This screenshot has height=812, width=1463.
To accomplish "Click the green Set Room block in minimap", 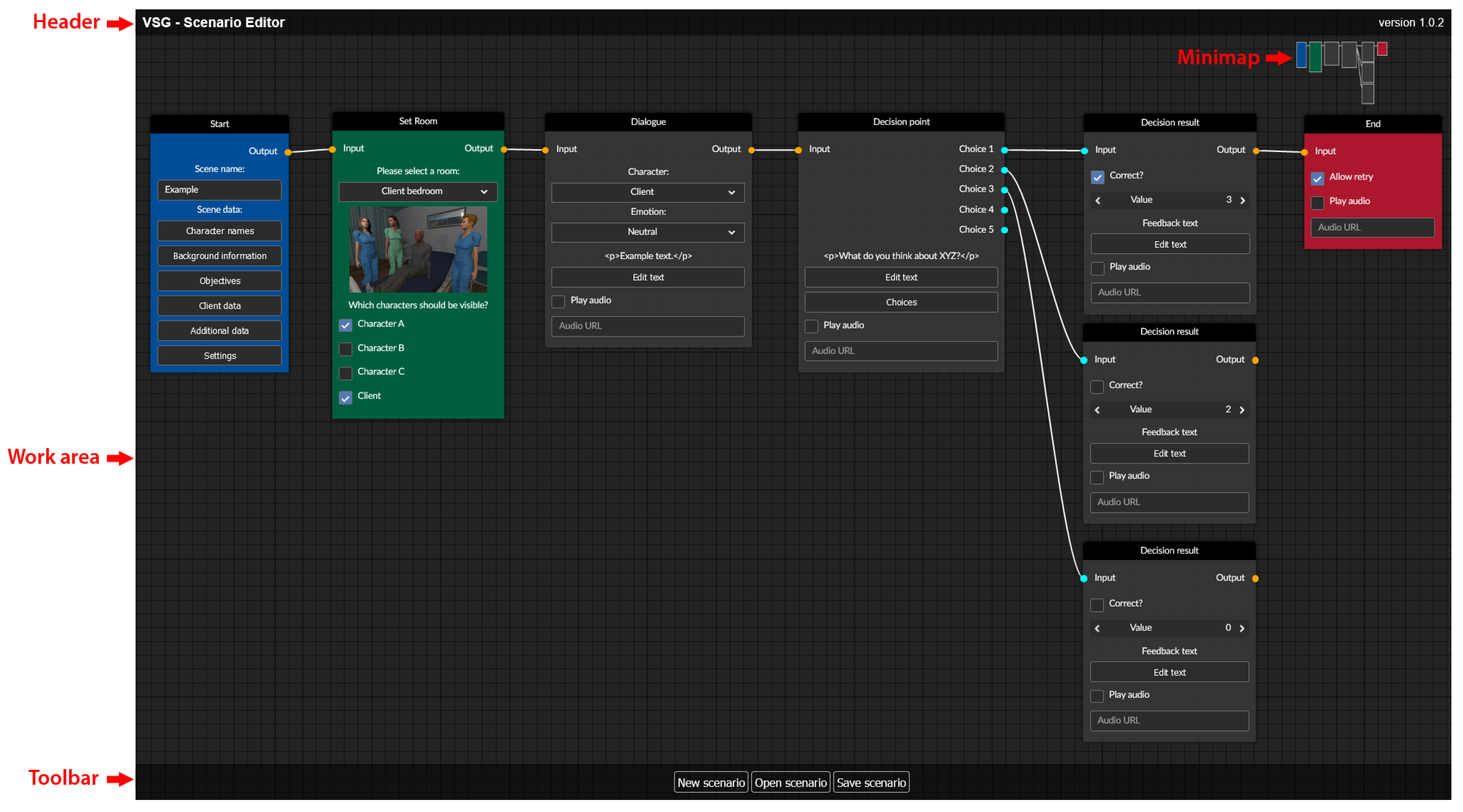I will pos(1315,57).
